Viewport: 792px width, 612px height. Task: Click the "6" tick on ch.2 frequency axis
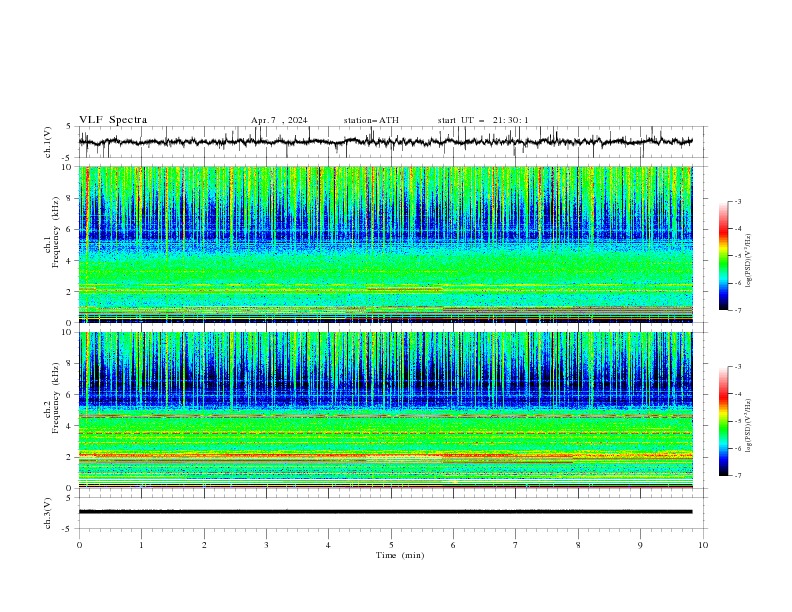coord(71,395)
